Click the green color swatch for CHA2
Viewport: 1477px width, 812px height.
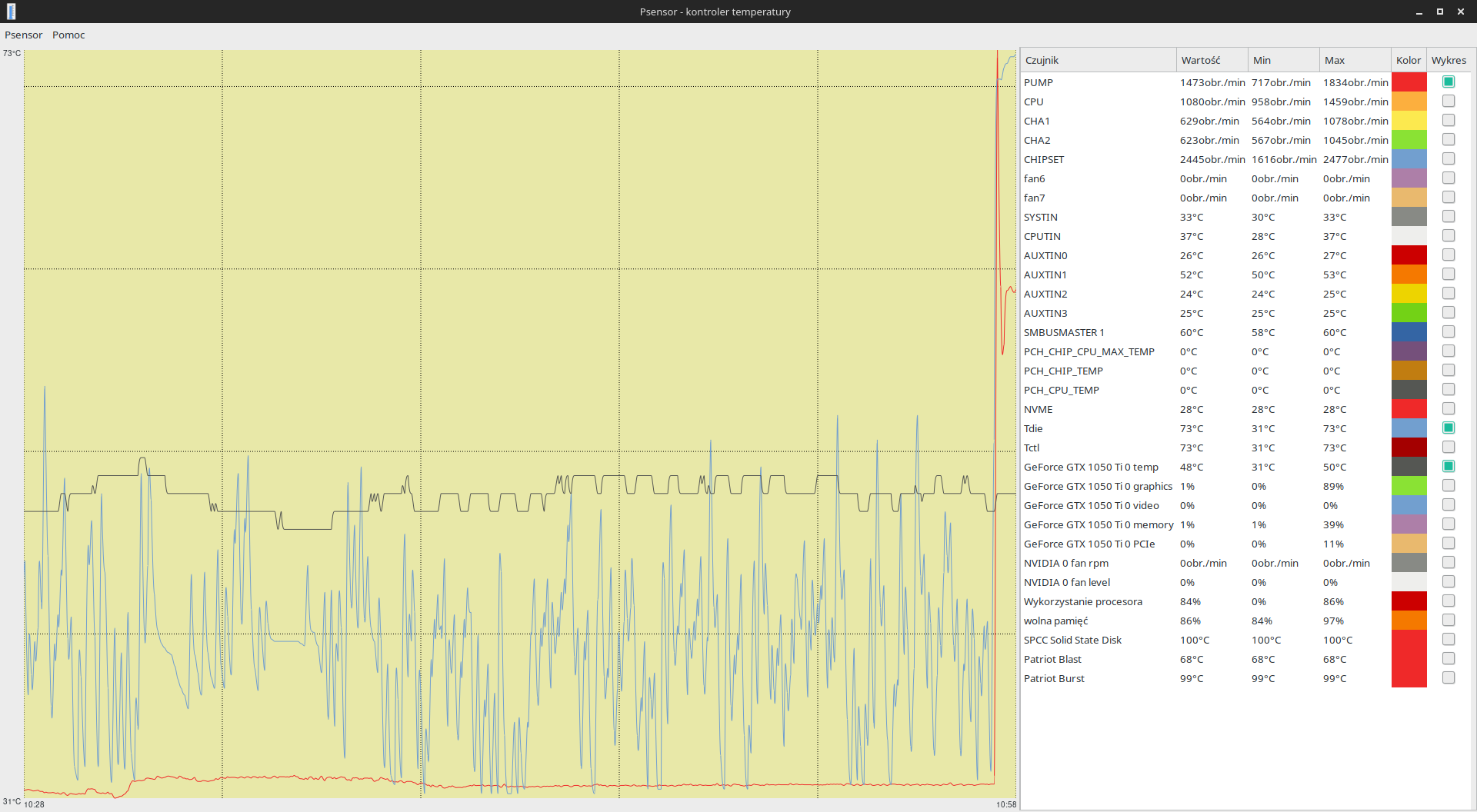tap(1409, 139)
